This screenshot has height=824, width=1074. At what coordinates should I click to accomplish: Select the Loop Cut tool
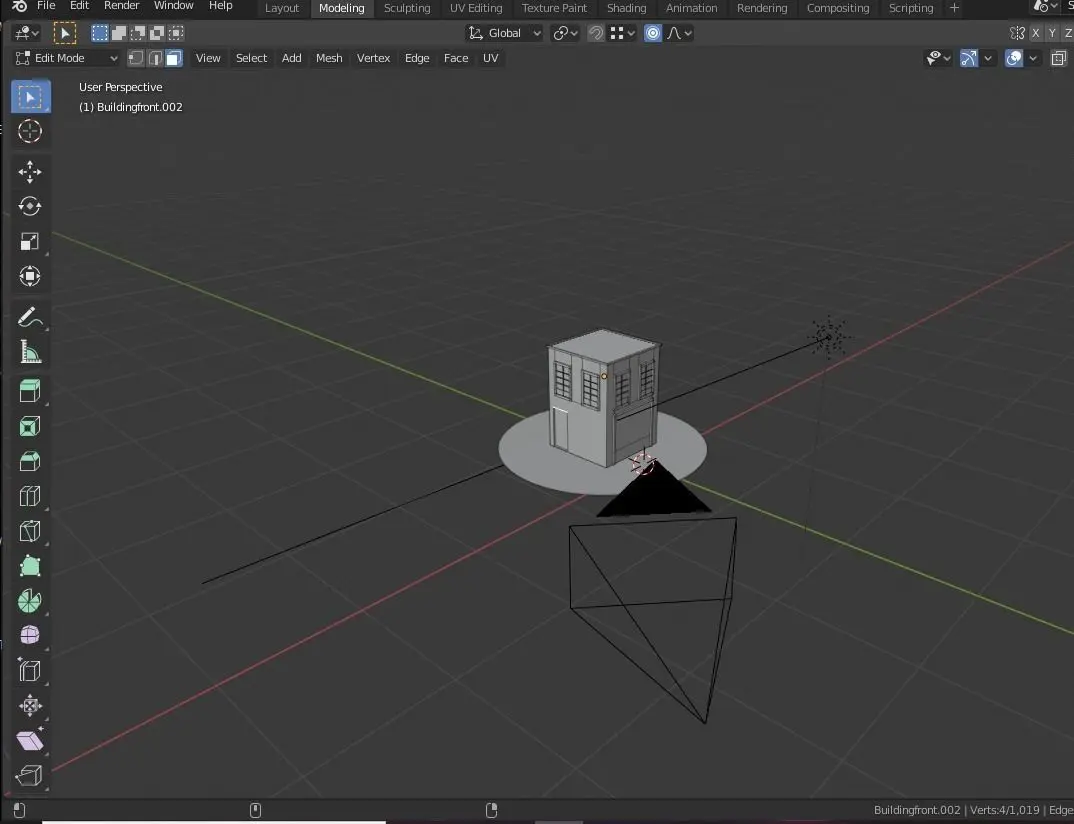pos(30,496)
